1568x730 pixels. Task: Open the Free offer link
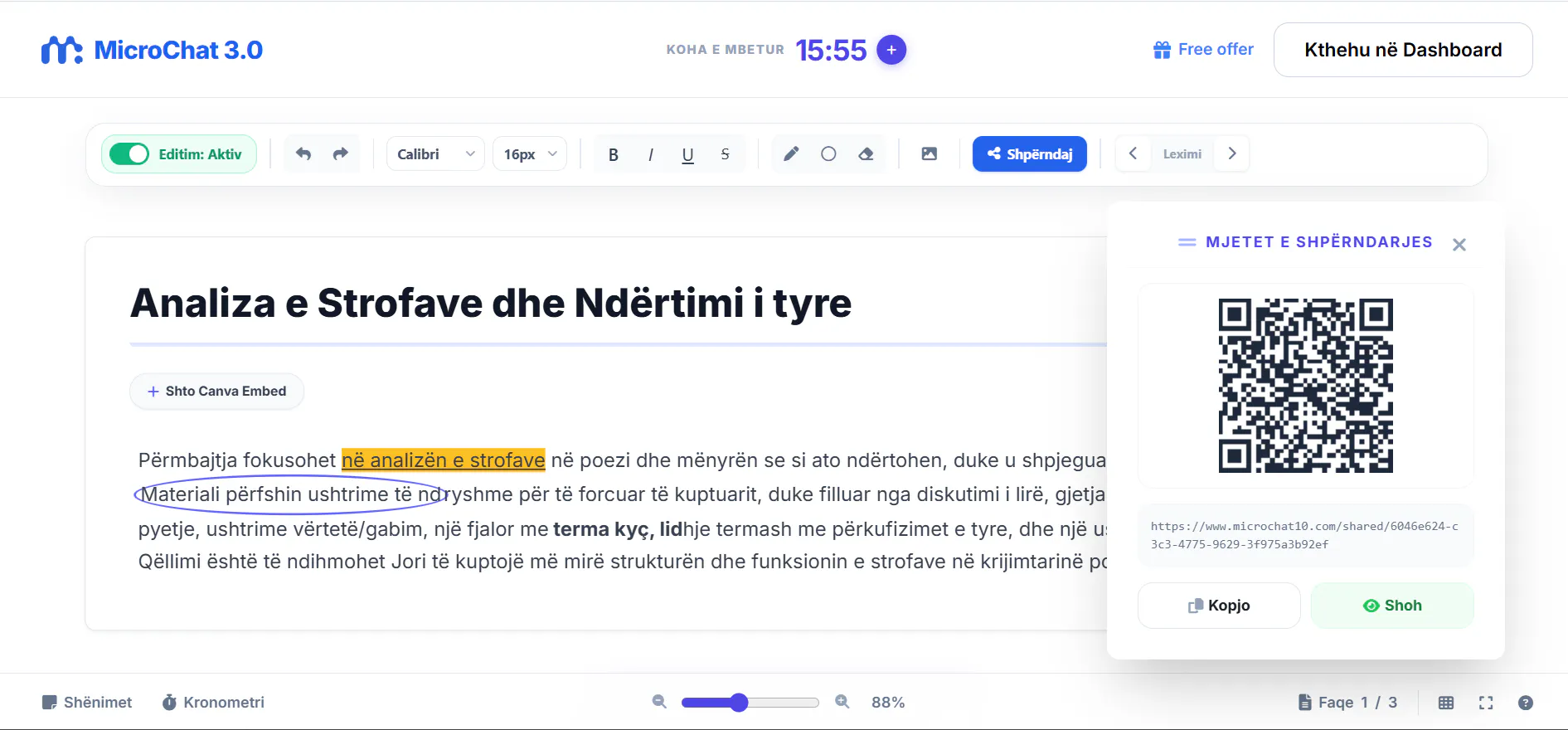click(1203, 50)
